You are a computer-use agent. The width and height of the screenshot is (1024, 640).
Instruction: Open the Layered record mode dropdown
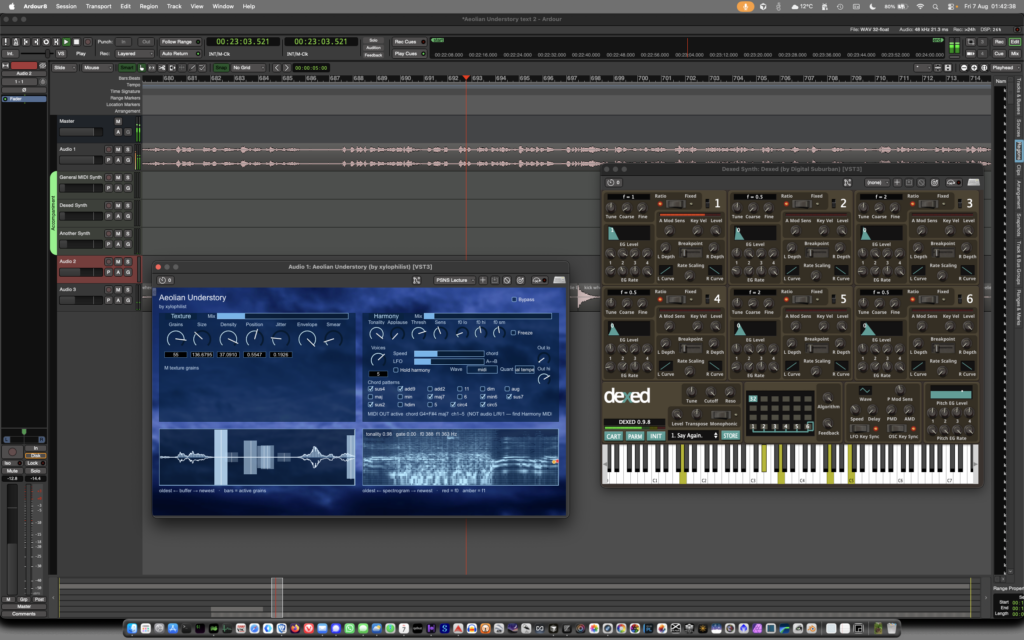click(x=135, y=54)
